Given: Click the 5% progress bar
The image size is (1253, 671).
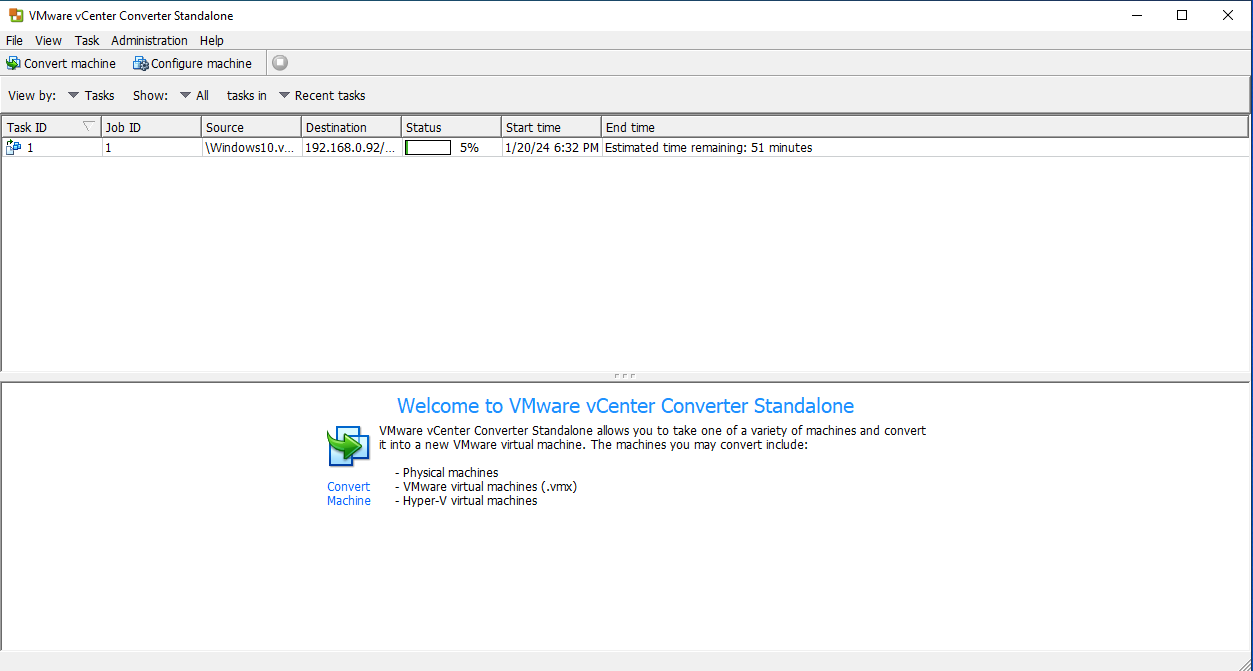Looking at the screenshot, I should [x=428, y=147].
